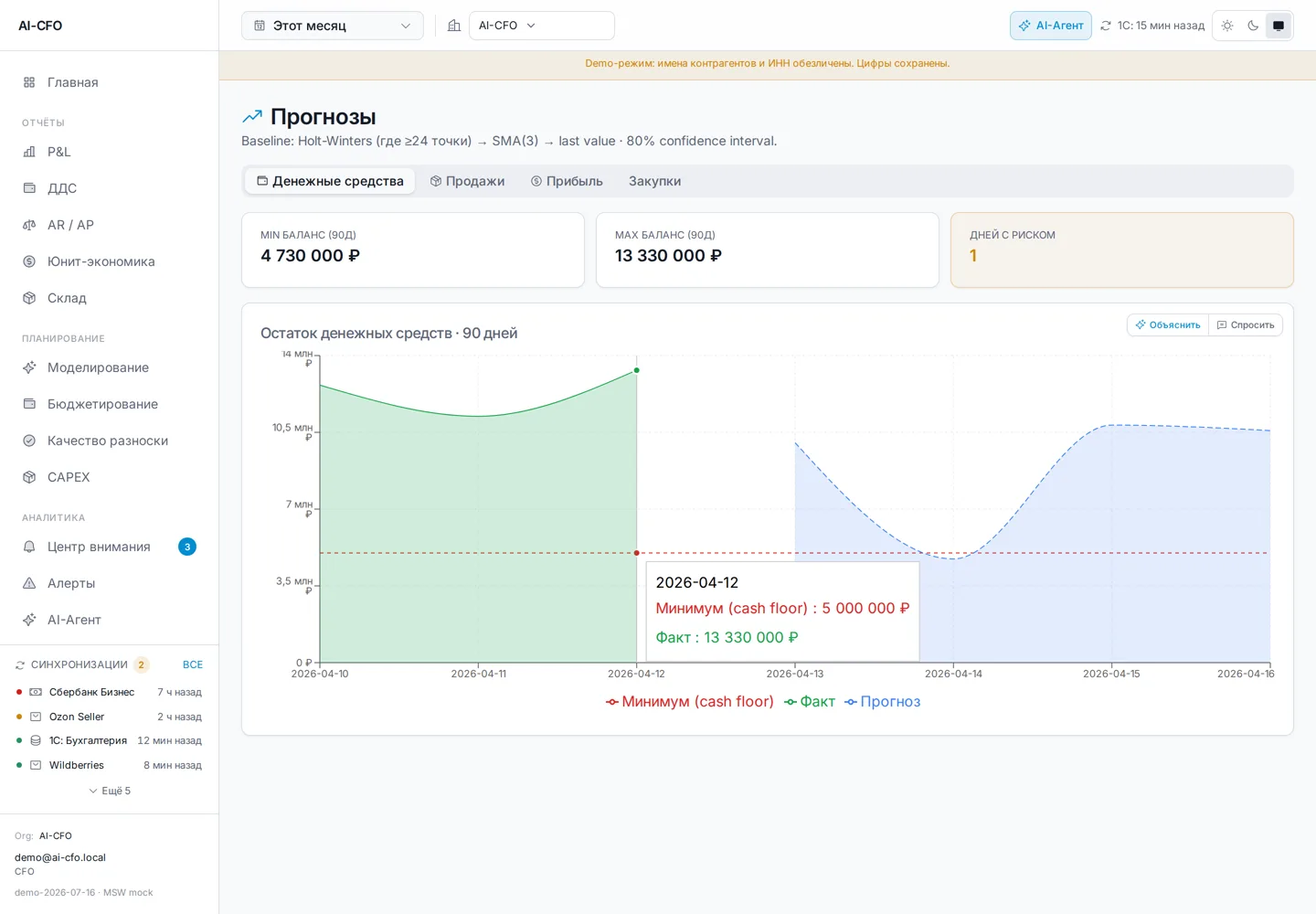1316x914 pixels.
Task: Open Моделирование sparkle icon
Action: click(29, 367)
